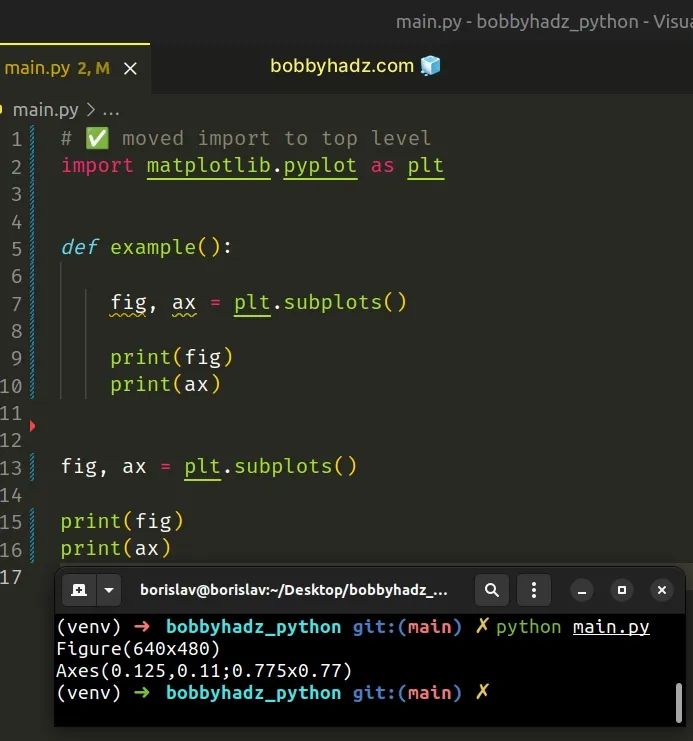
Task: Click 'print(fig)' on line 9
Action: [172, 357]
